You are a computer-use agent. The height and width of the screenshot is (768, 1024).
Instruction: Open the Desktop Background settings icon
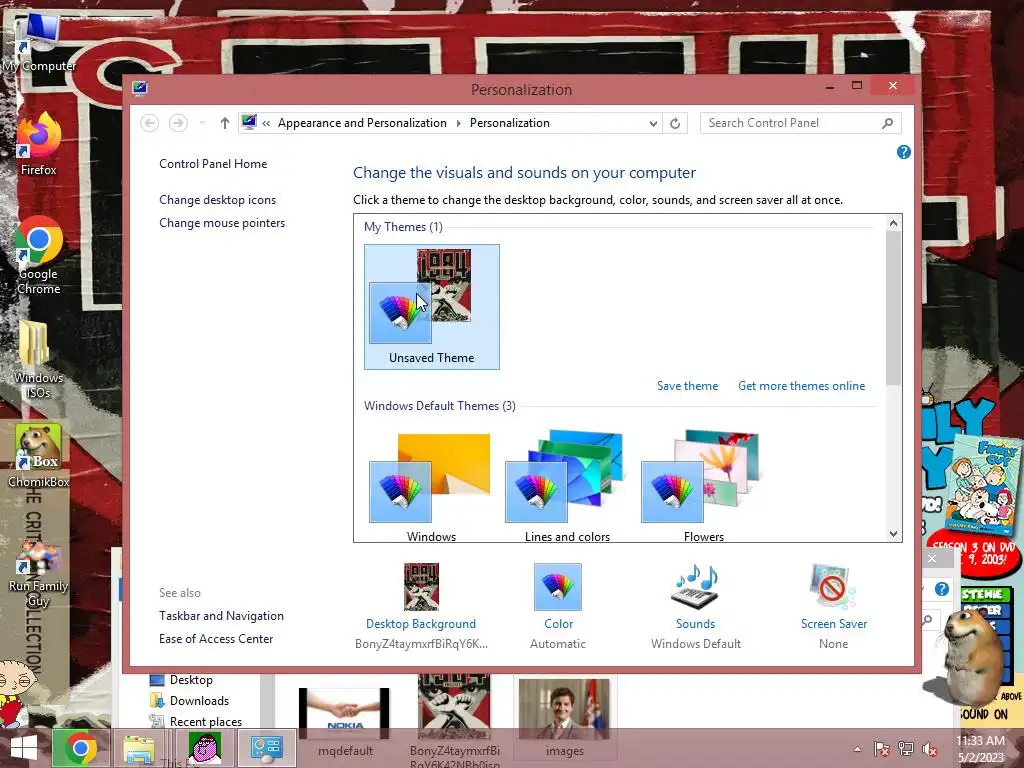(x=421, y=586)
